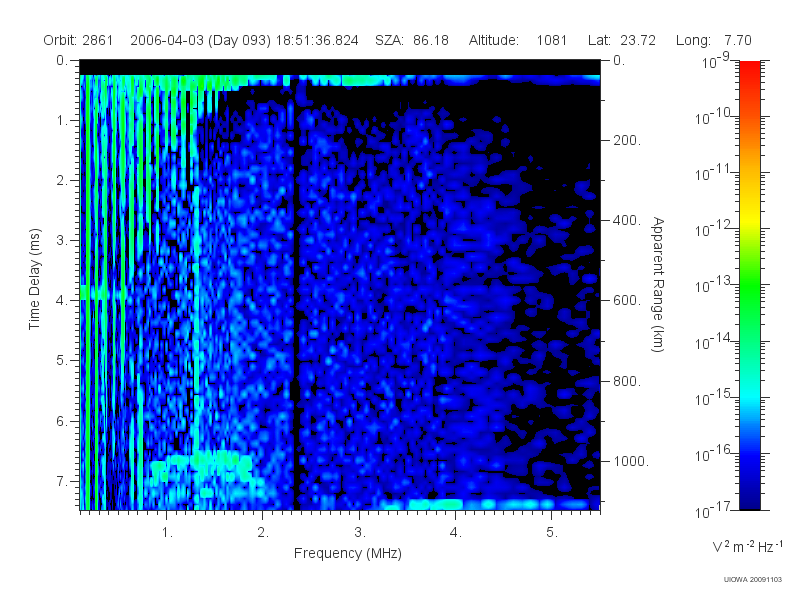Viewport: 800px width, 600px height.
Task: Click the colorbar label with exponent -13
Action: point(713,286)
